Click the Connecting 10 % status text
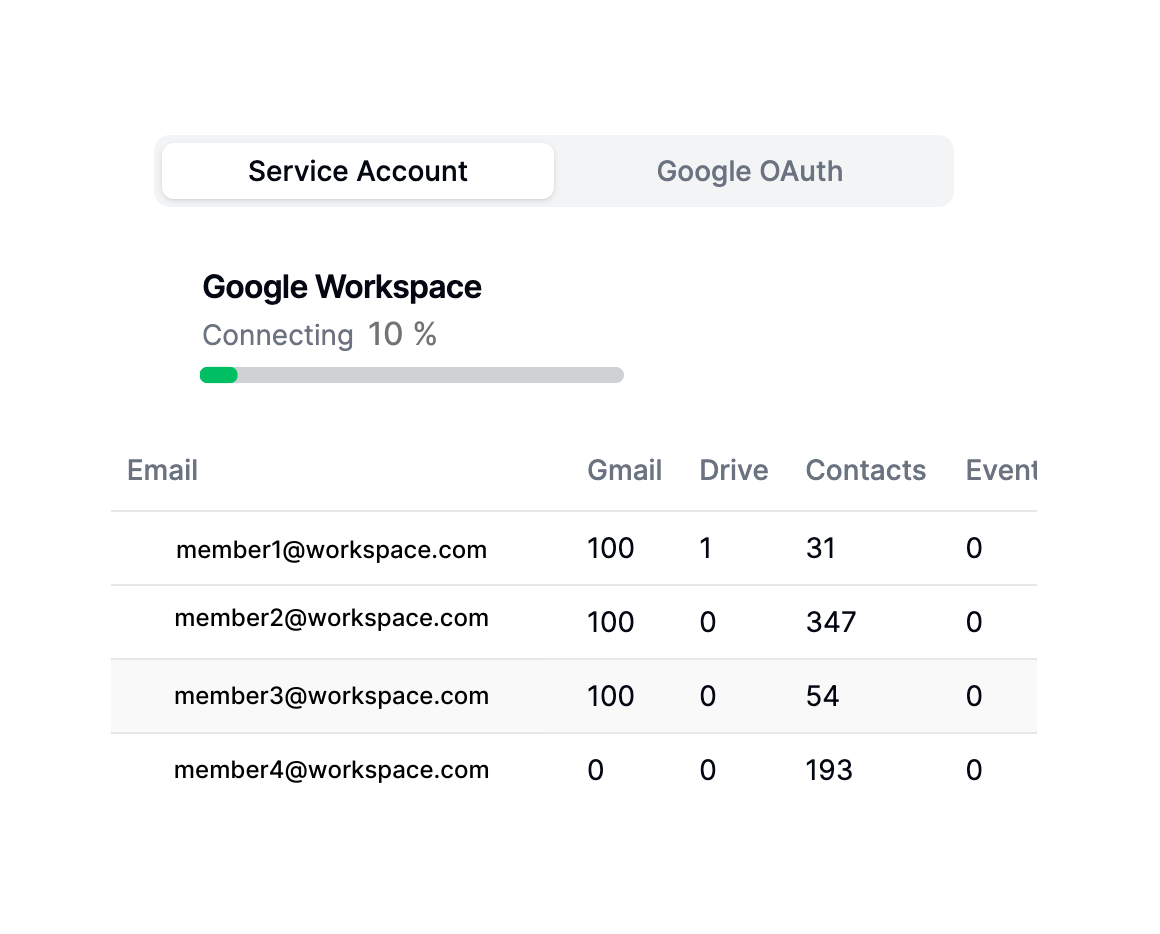Image resolution: width=1160 pixels, height=934 pixels. [320, 334]
